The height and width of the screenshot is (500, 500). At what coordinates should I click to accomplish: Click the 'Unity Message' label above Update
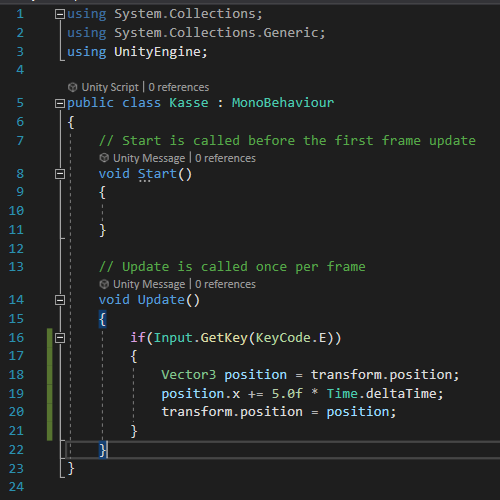[x=149, y=284]
